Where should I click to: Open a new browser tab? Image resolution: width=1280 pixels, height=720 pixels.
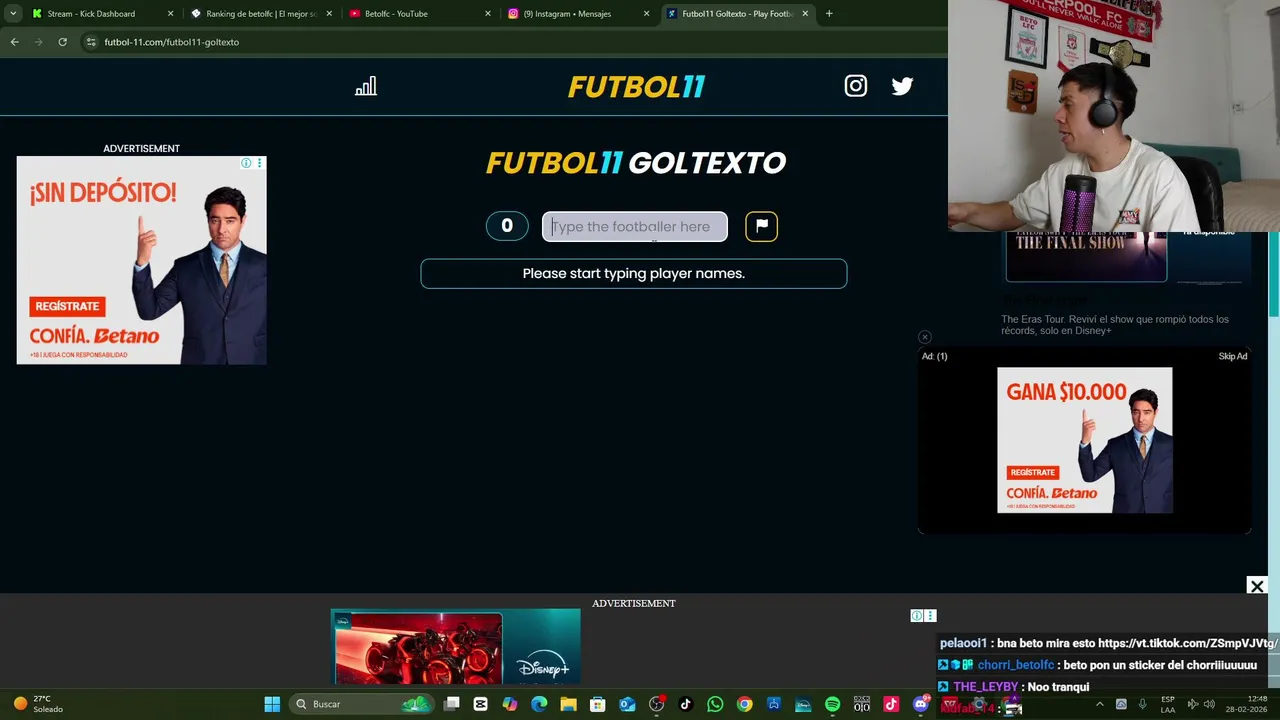click(x=829, y=14)
